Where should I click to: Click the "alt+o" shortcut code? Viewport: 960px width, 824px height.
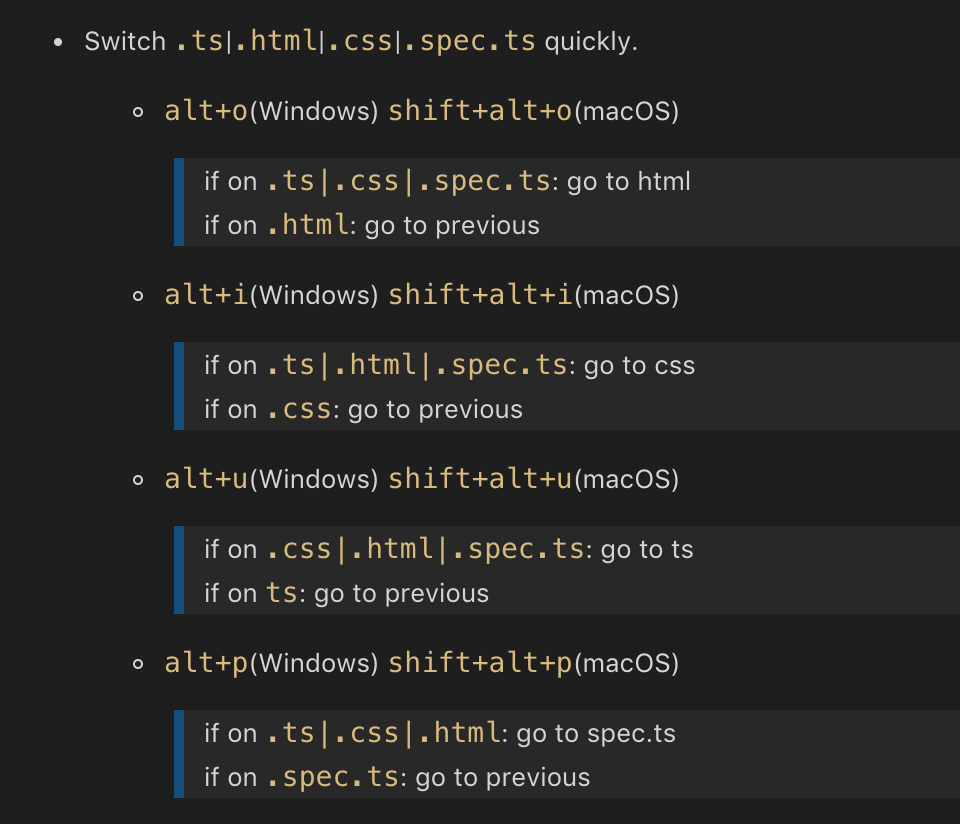click(x=206, y=111)
